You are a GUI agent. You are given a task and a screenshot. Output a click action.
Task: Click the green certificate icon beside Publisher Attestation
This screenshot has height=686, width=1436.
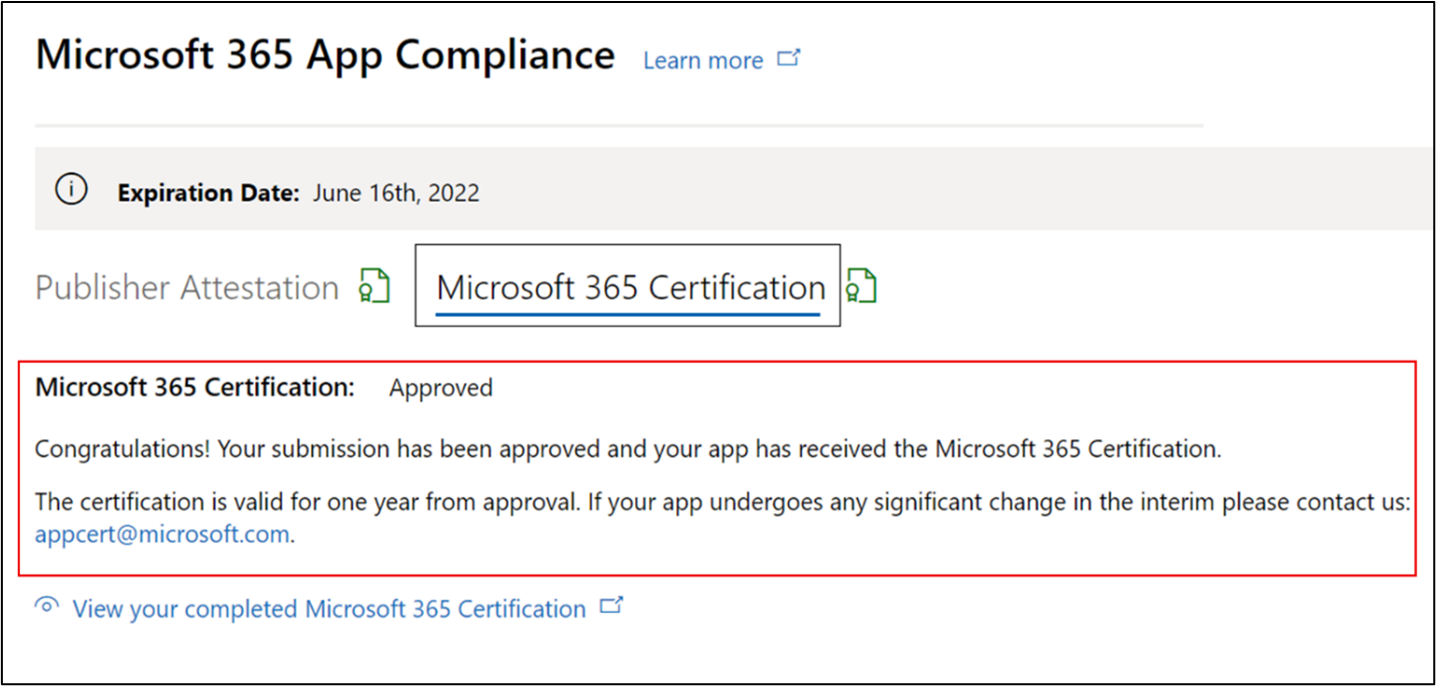coord(374,286)
